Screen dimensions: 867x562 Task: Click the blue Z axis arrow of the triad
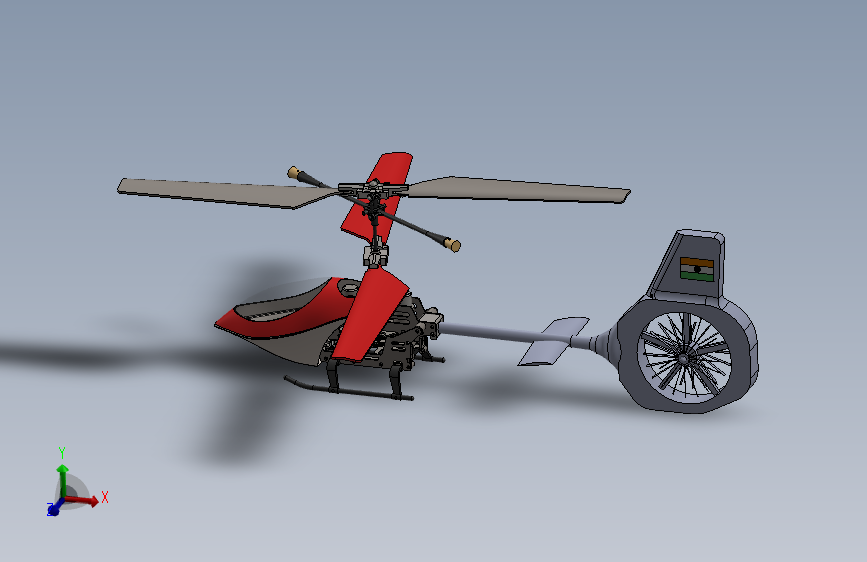click(54, 508)
